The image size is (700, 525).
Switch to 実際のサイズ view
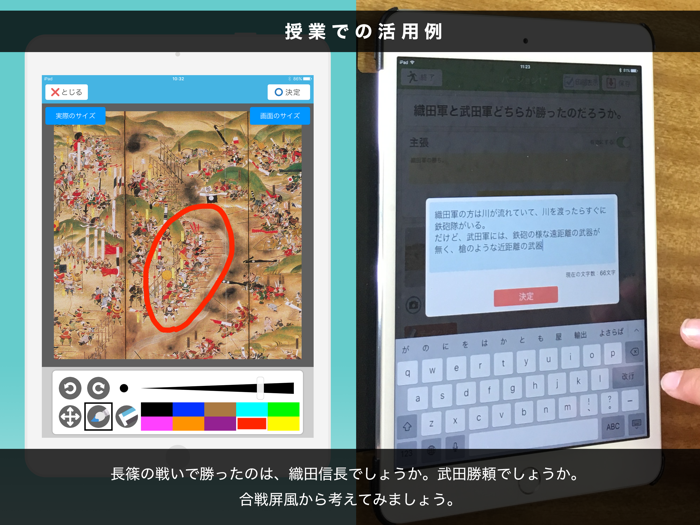click(x=75, y=116)
